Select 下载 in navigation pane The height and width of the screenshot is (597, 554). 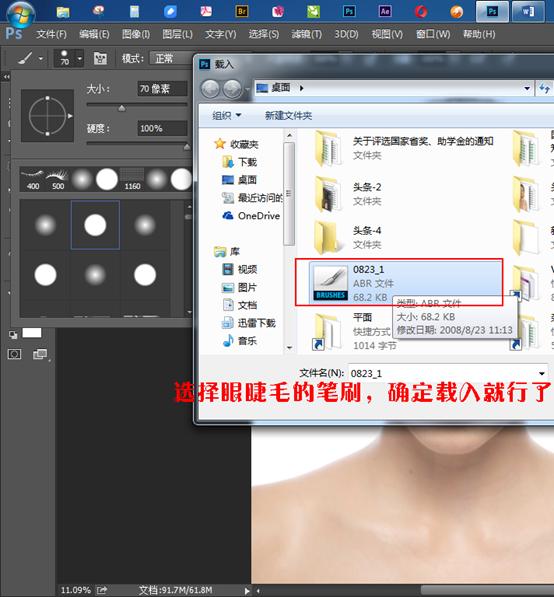coord(239,162)
